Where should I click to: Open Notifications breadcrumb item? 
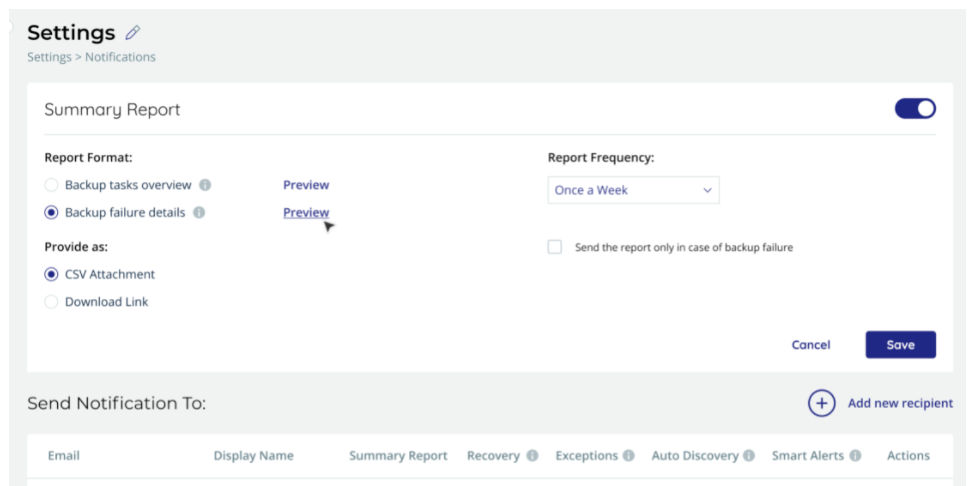120,57
